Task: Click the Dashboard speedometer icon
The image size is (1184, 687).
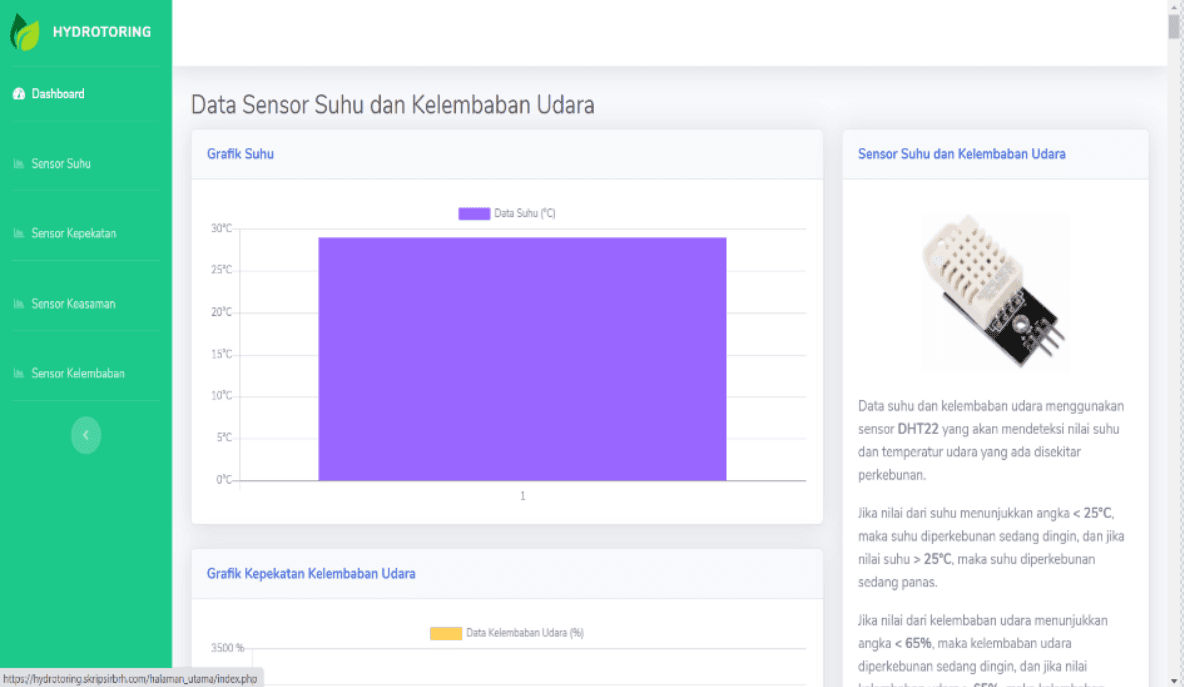Action: click(19, 94)
